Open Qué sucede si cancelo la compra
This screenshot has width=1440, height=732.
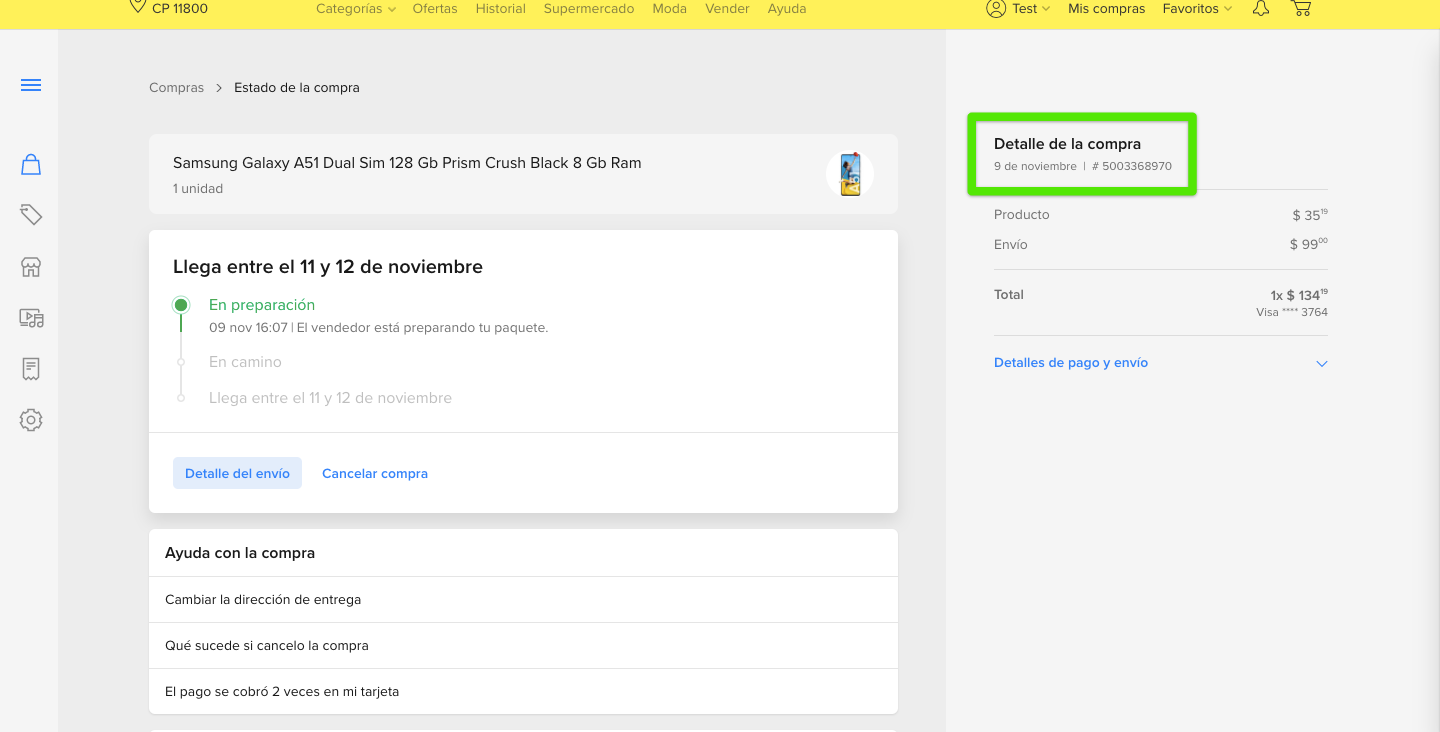(523, 646)
